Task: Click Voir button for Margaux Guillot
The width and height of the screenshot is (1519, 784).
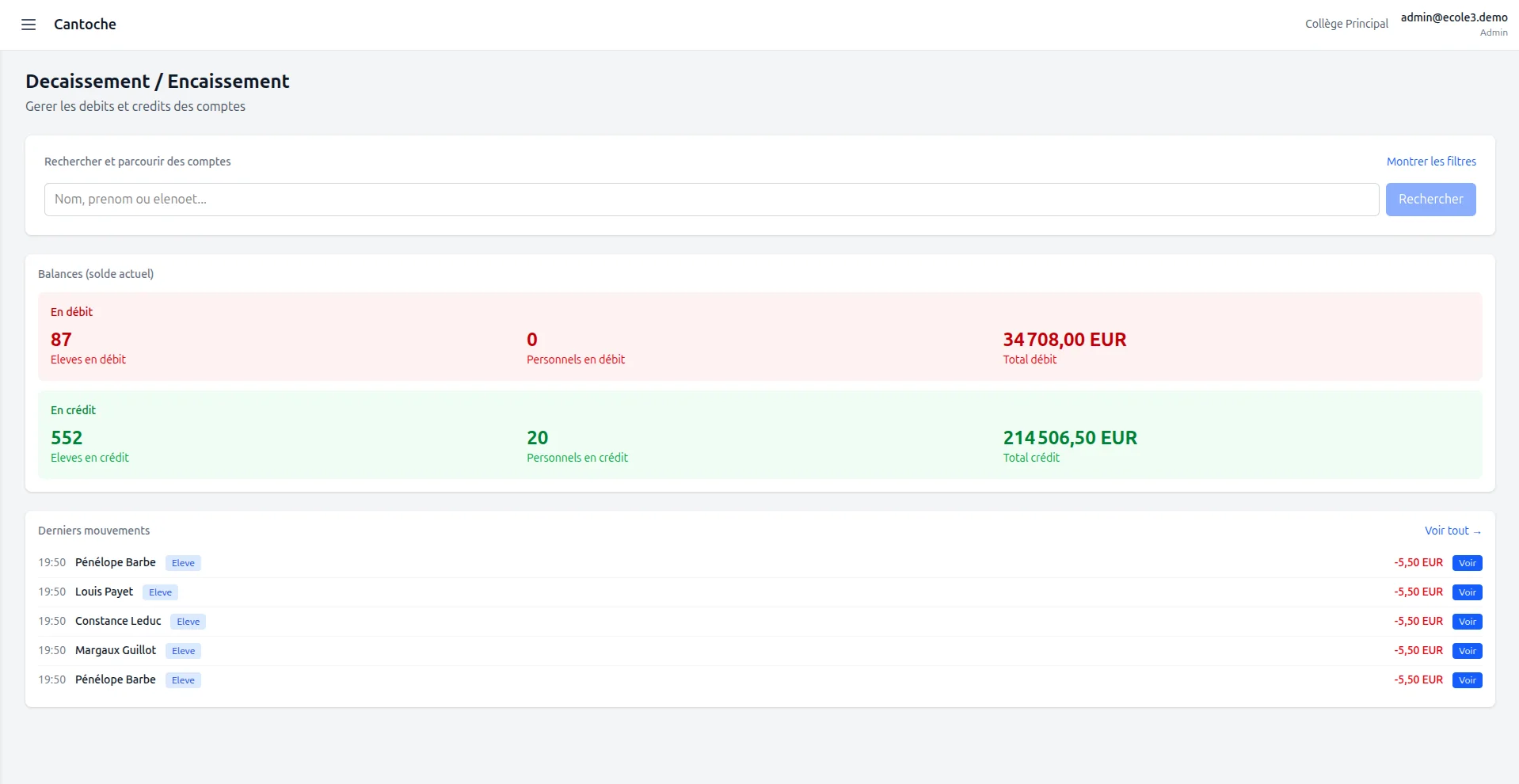Action: coord(1467,651)
